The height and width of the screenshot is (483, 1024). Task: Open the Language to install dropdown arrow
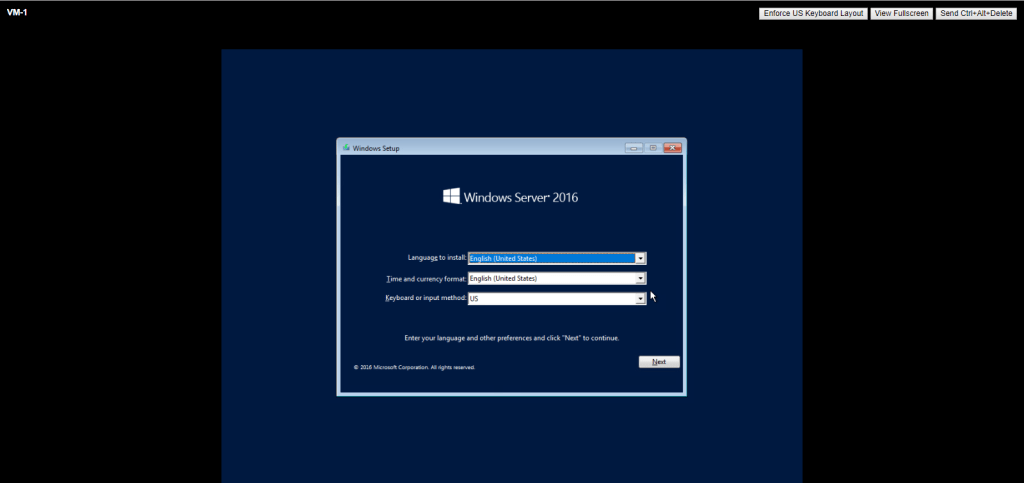click(640, 258)
